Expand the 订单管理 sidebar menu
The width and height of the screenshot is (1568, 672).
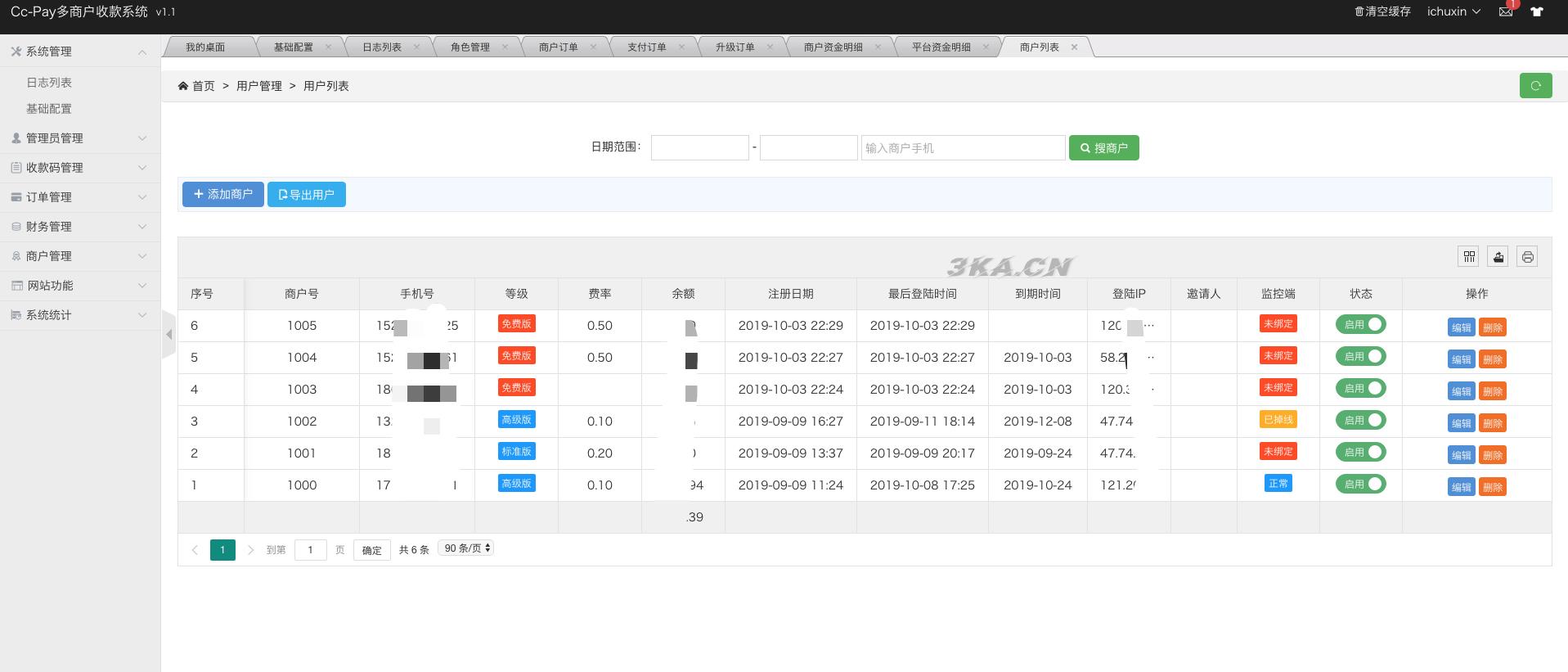[x=80, y=197]
